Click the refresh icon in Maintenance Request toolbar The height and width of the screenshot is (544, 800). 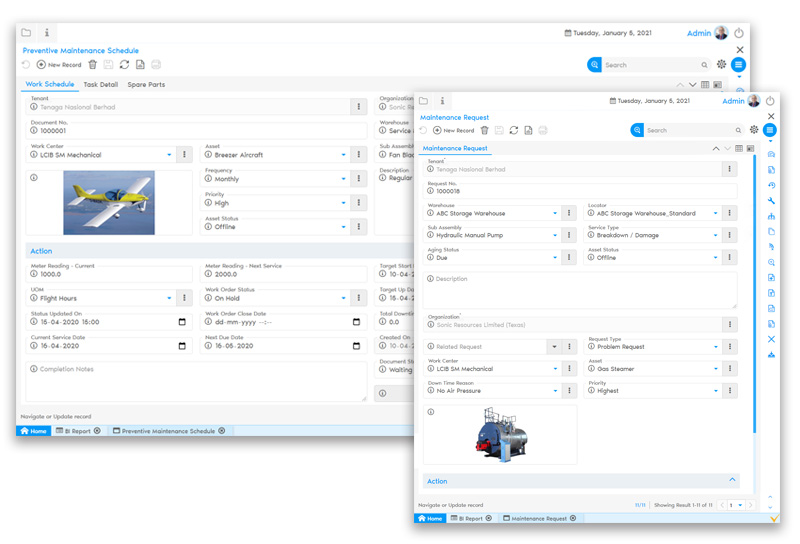tap(514, 130)
